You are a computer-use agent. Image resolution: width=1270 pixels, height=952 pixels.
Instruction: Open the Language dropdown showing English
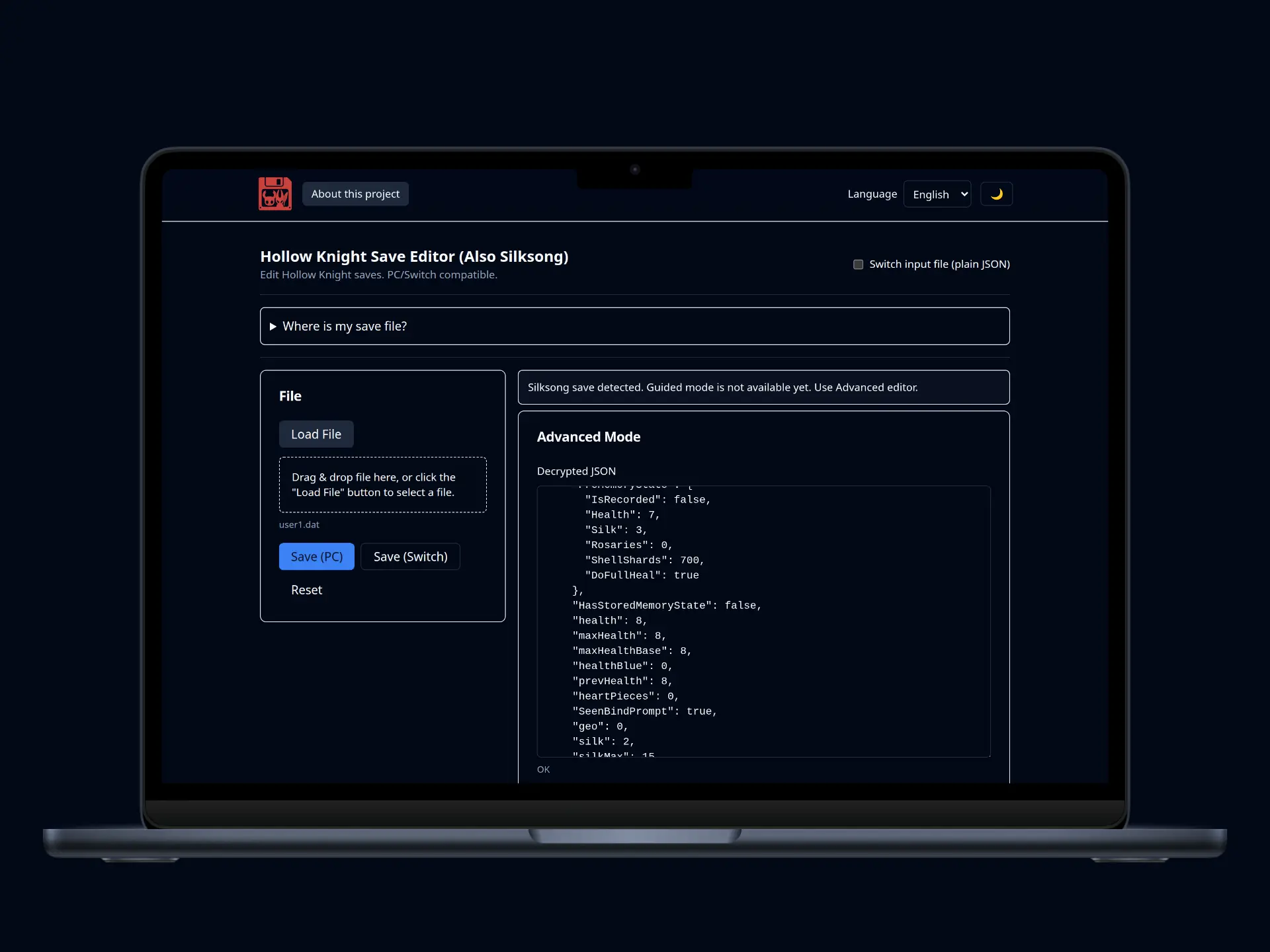(937, 194)
